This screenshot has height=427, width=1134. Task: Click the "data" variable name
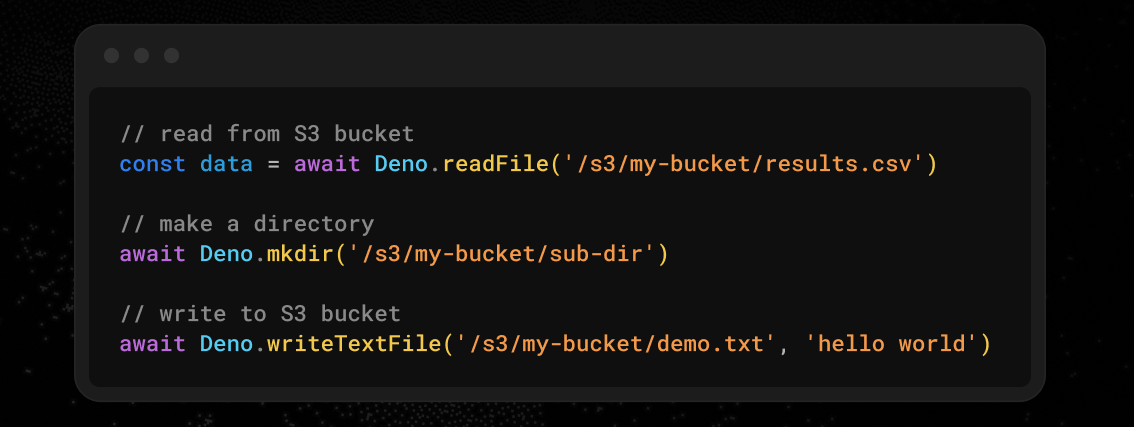(x=226, y=164)
